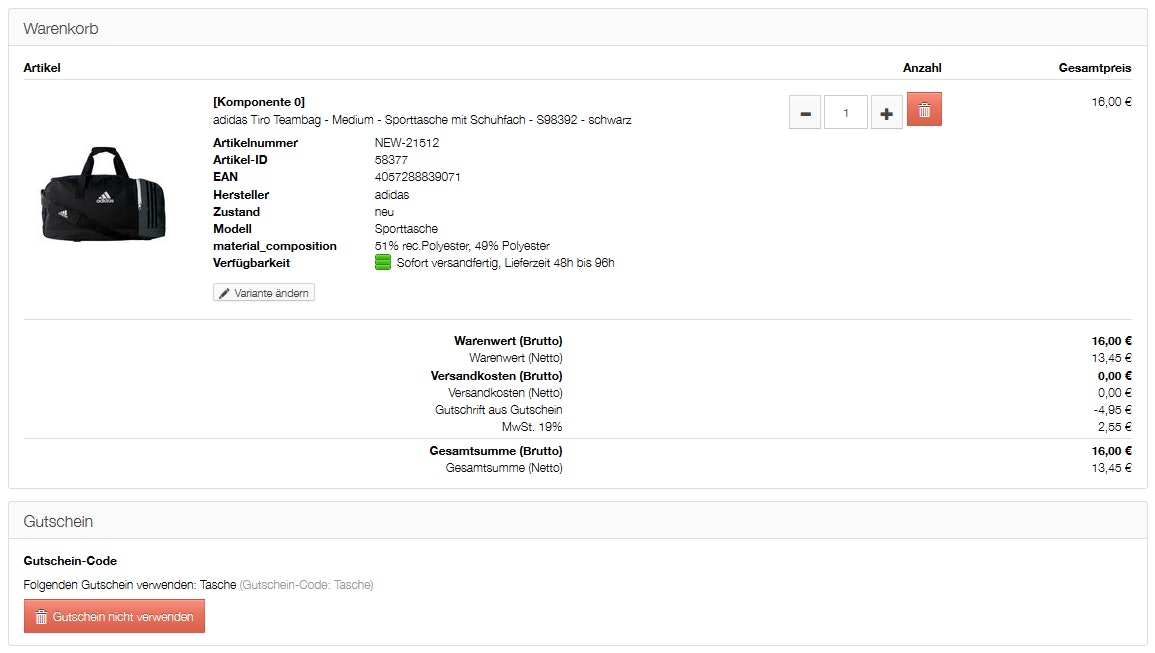Click the [Komponente 0] label
Viewport: 1155px width, 653px height.
[x=259, y=102]
